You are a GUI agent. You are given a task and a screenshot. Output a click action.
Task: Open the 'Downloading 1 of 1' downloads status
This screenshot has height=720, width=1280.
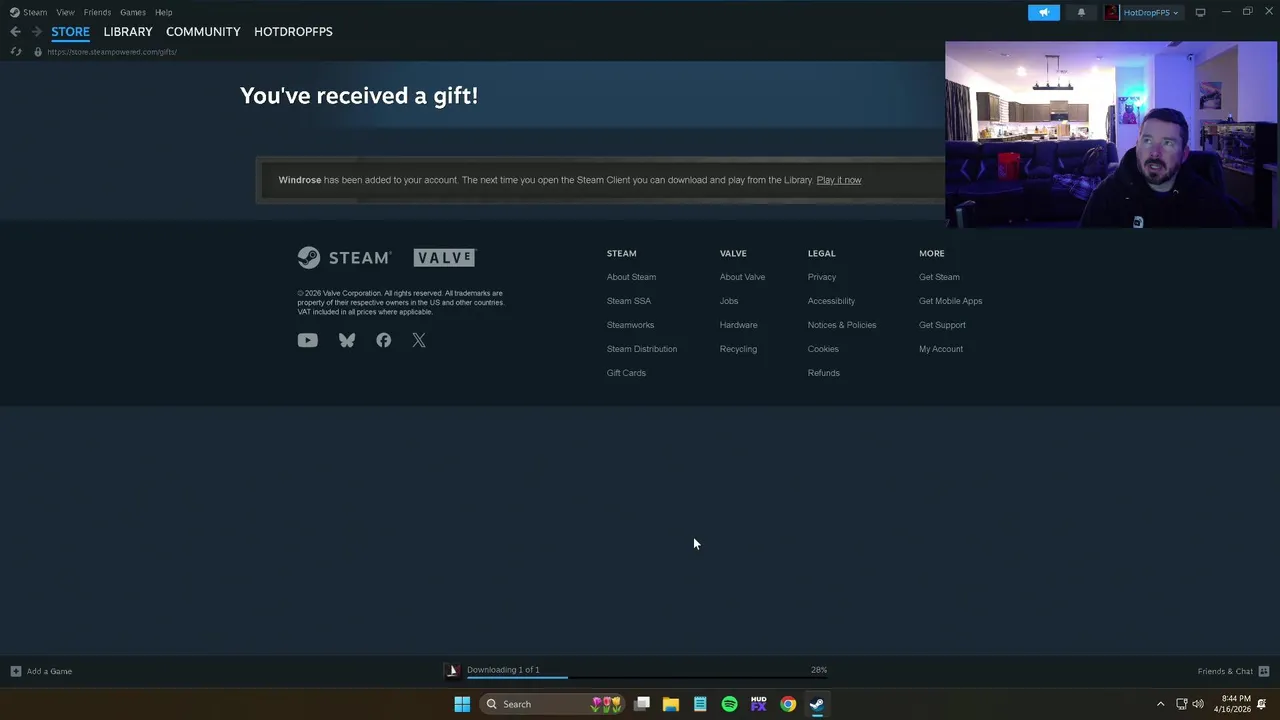(x=503, y=670)
